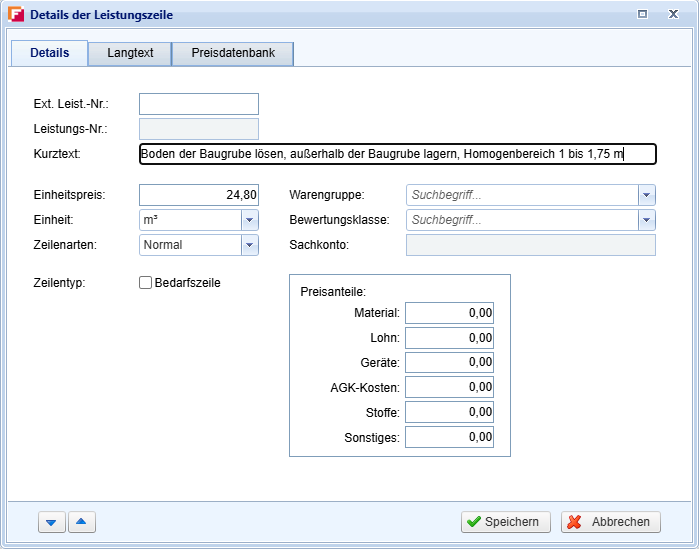Maximize the dialog window
The image size is (699, 549).
point(642,14)
